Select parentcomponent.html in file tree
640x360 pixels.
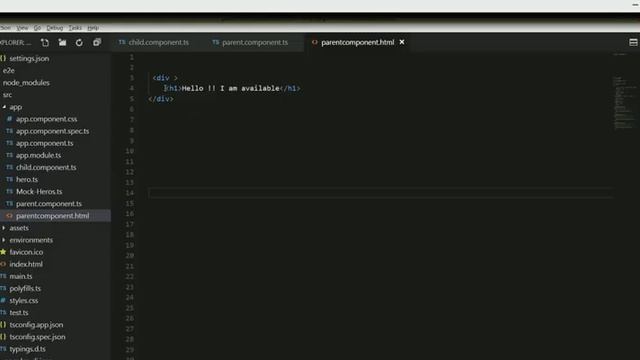tap(53, 216)
